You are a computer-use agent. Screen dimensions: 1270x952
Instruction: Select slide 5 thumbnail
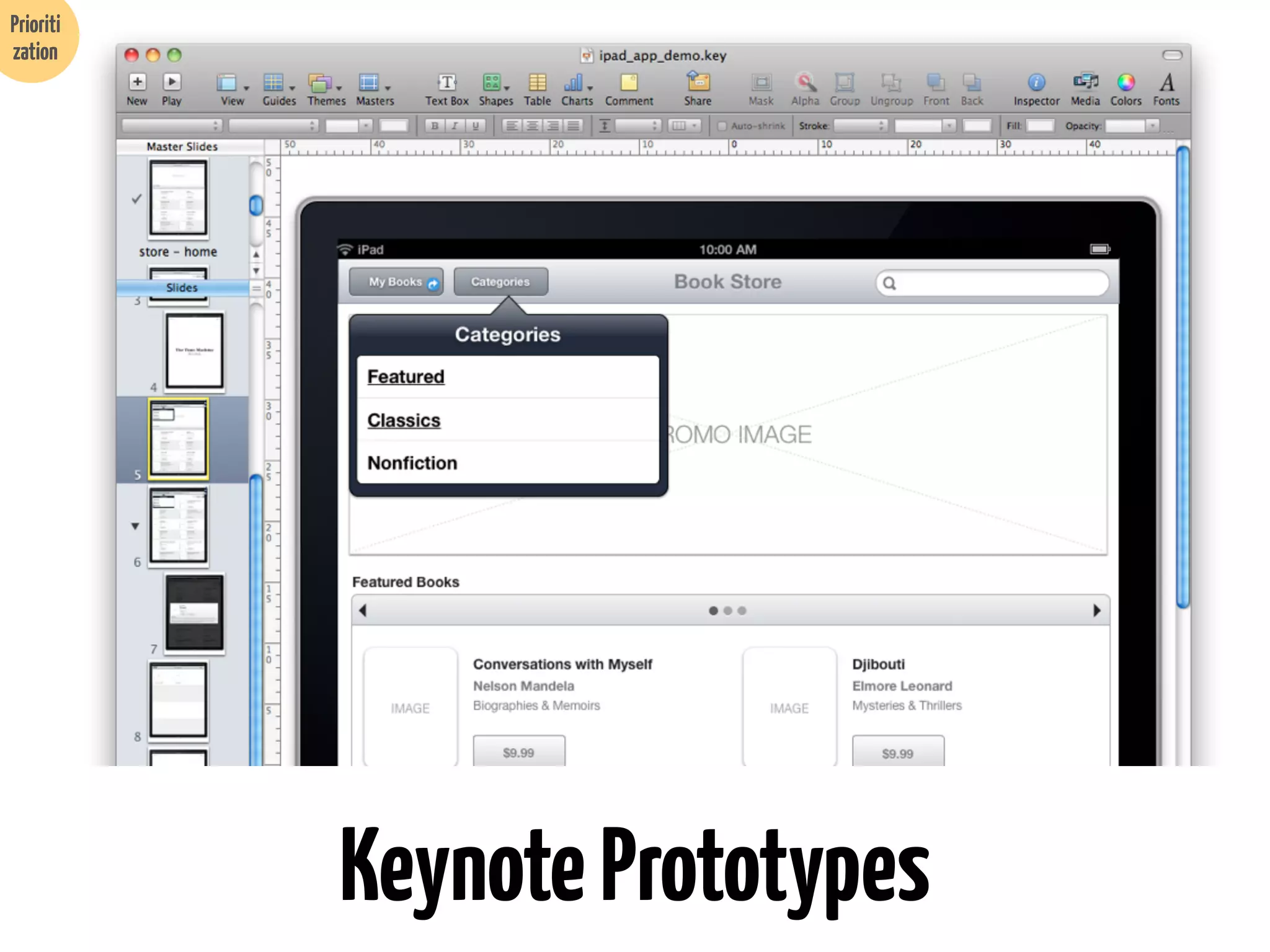pyautogui.click(x=179, y=439)
